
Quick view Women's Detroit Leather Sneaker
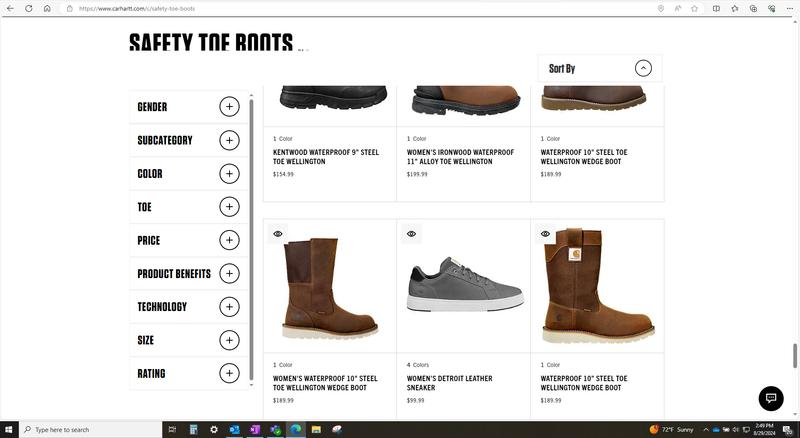point(411,234)
